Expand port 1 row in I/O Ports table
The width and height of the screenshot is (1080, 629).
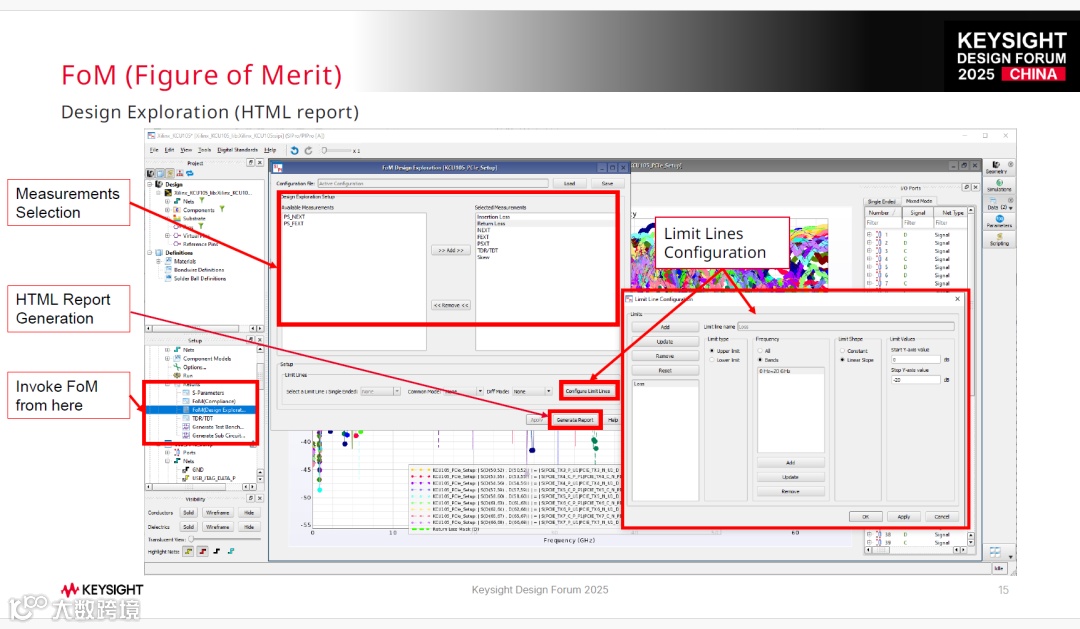[870, 234]
